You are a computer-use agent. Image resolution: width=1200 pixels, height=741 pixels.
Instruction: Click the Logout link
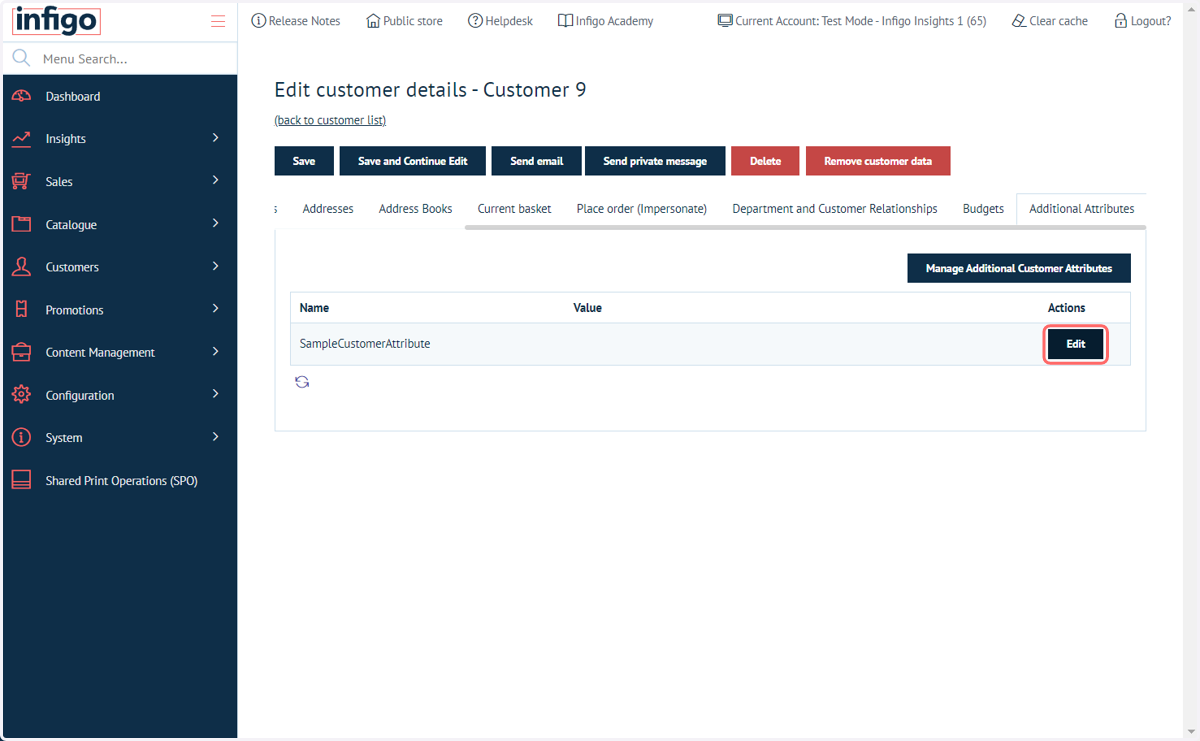1143,21
